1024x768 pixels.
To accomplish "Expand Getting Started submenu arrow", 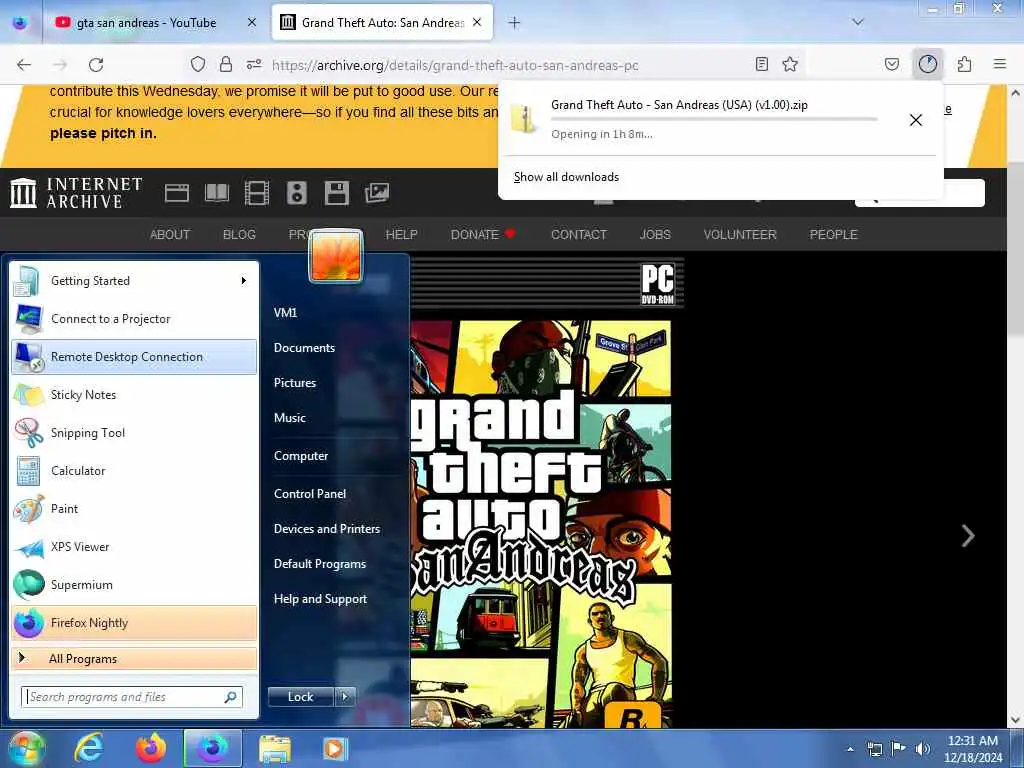I will (x=244, y=281).
